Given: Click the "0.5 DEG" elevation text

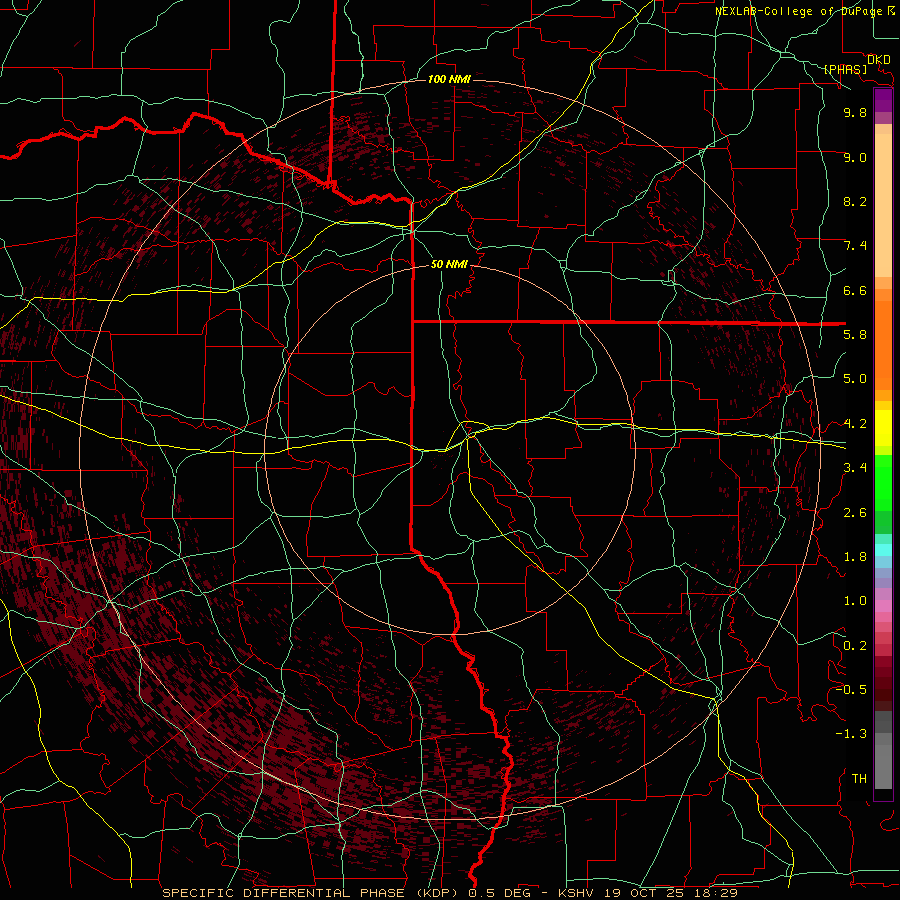Looking at the screenshot, I should [x=498, y=893].
